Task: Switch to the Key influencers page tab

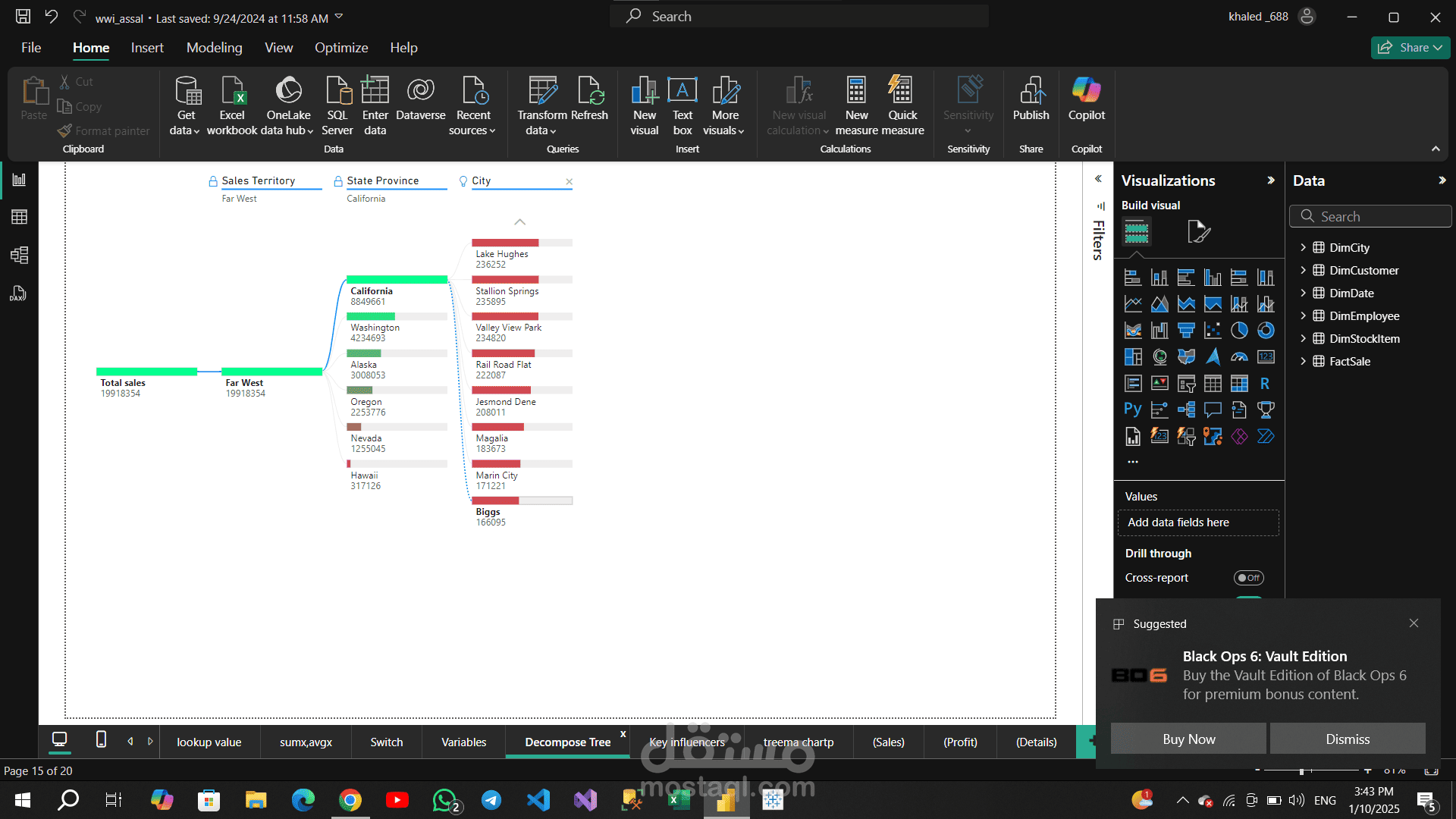Action: click(686, 742)
